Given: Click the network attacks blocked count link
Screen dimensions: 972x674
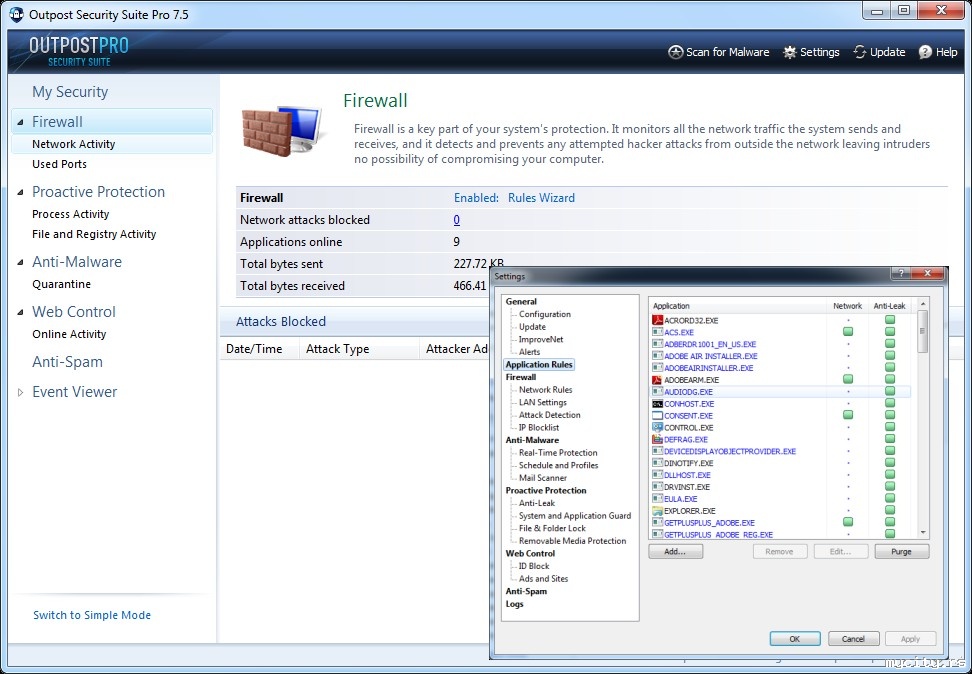Looking at the screenshot, I should [x=456, y=219].
